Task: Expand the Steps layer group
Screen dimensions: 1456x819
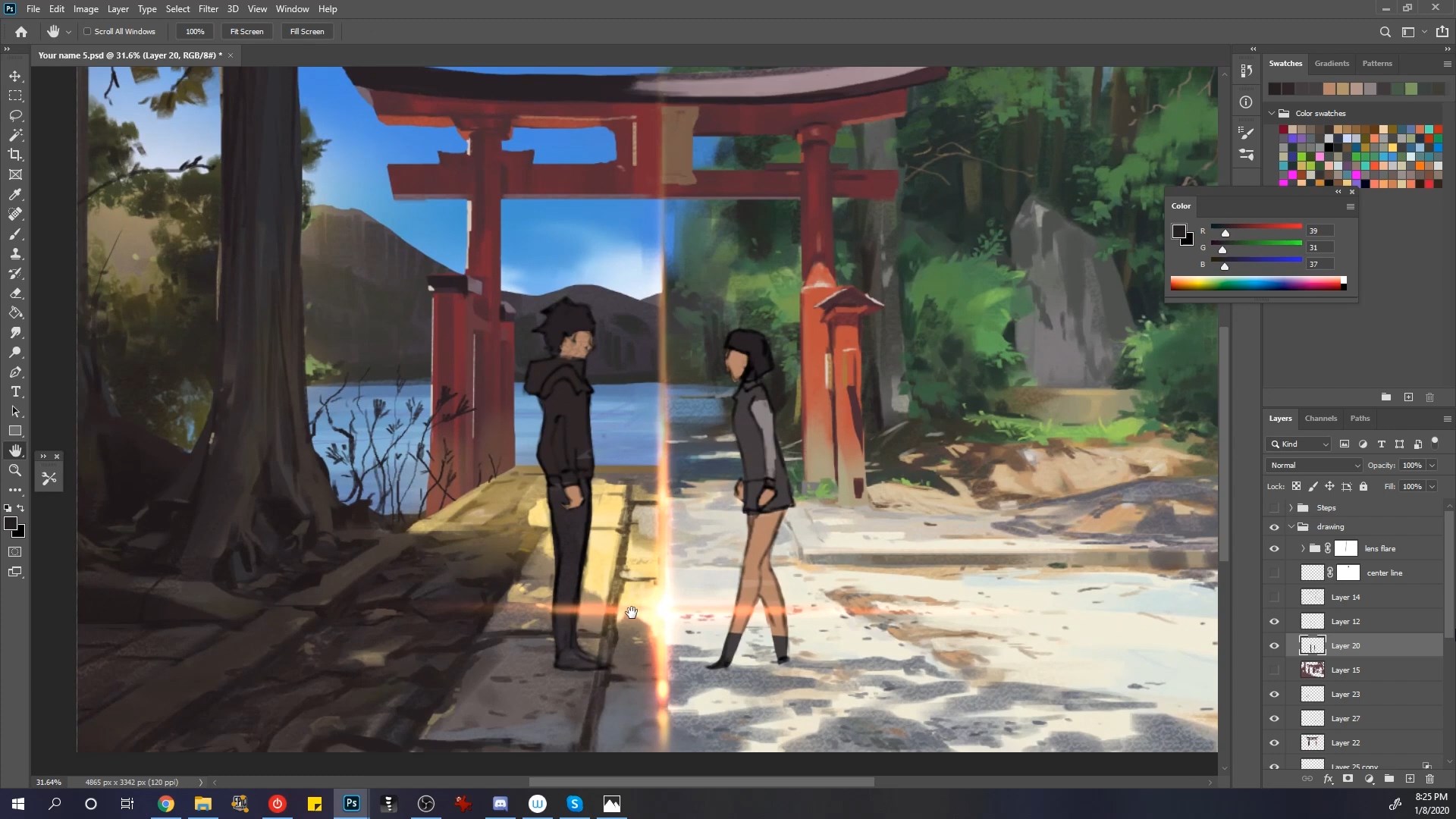Action: coord(1291,508)
